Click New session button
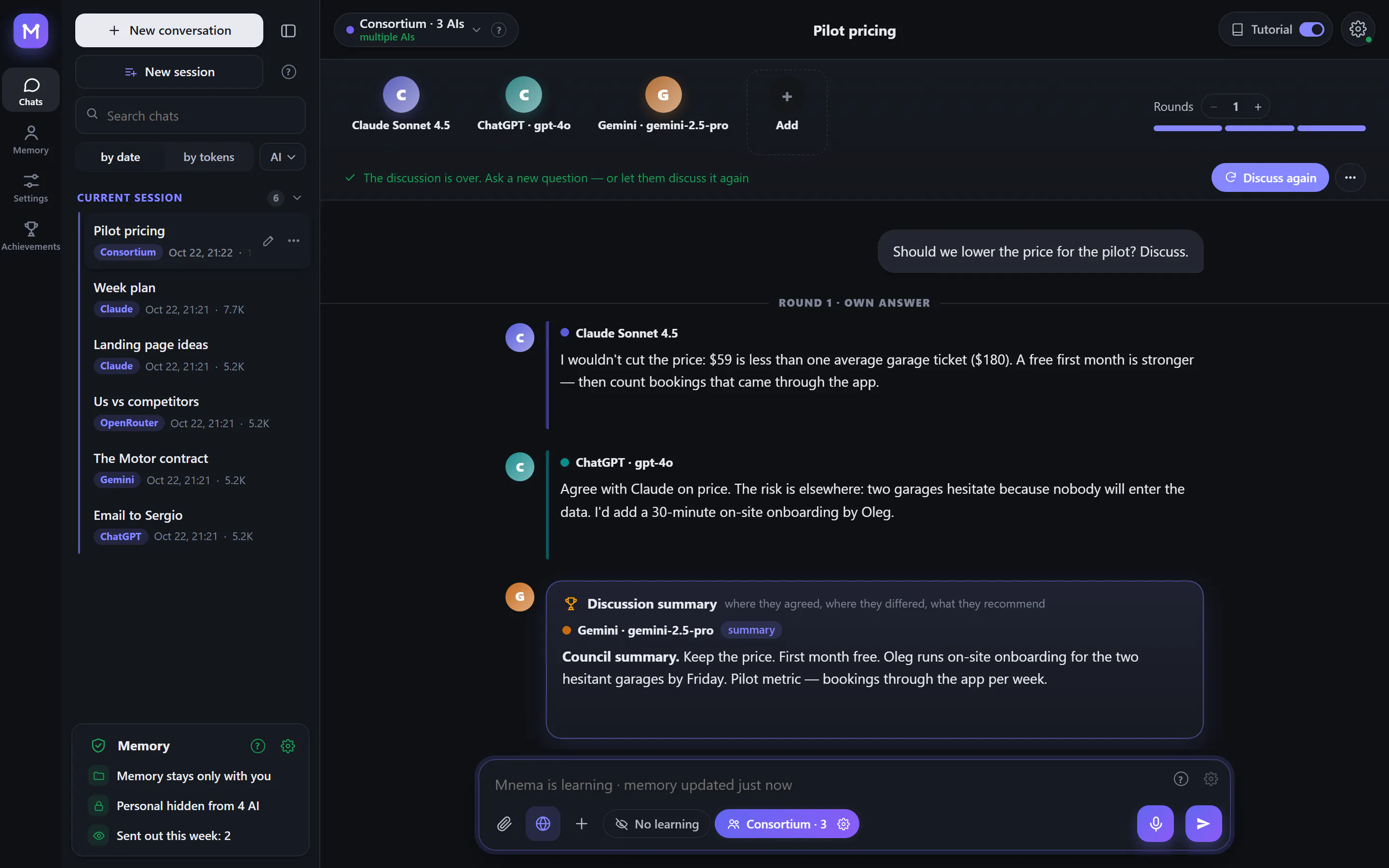 [169, 72]
